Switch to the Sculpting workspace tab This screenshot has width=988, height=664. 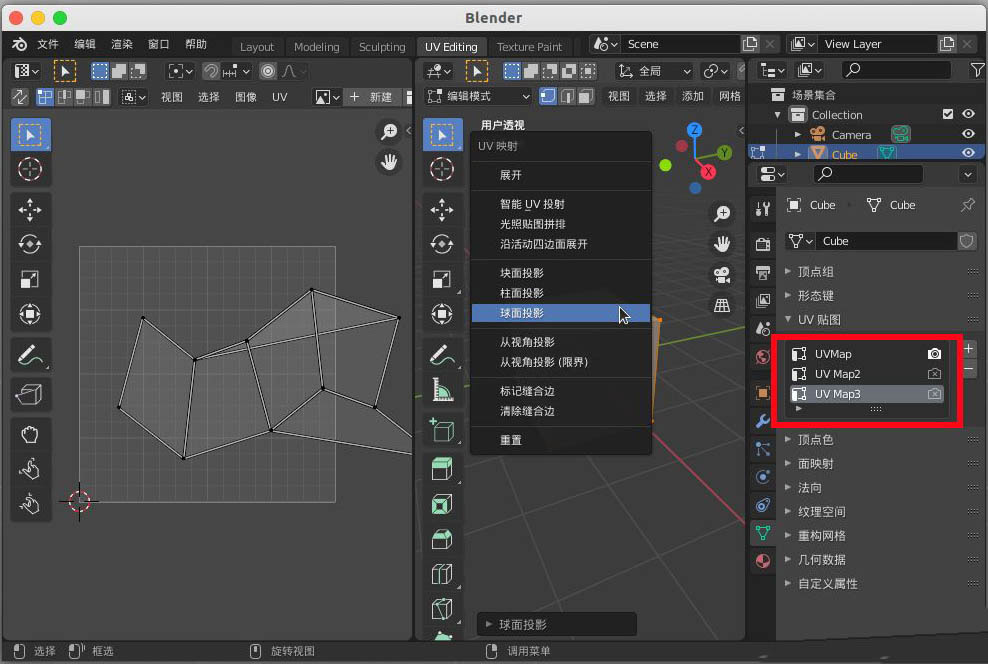[x=382, y=47]
